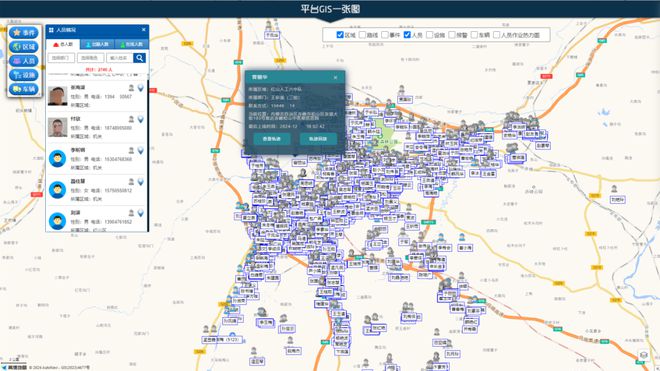Uncheck the 区域 layer checkbox
The width and height of the screenshot is (660, 371).
[340, 35]
